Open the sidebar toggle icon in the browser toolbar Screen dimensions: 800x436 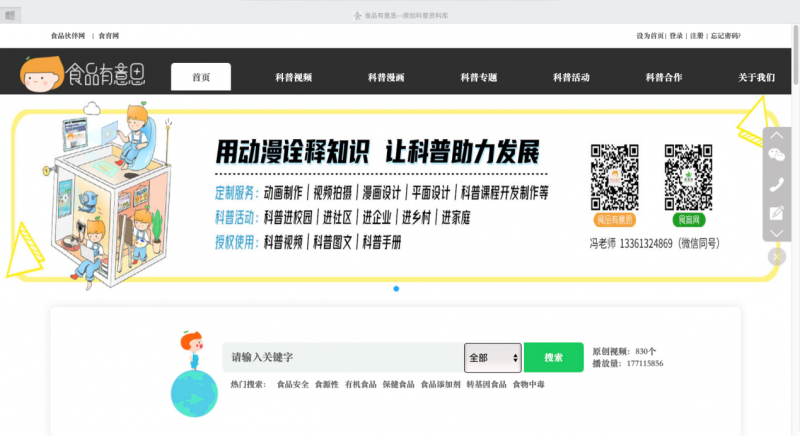click(10, 15)
